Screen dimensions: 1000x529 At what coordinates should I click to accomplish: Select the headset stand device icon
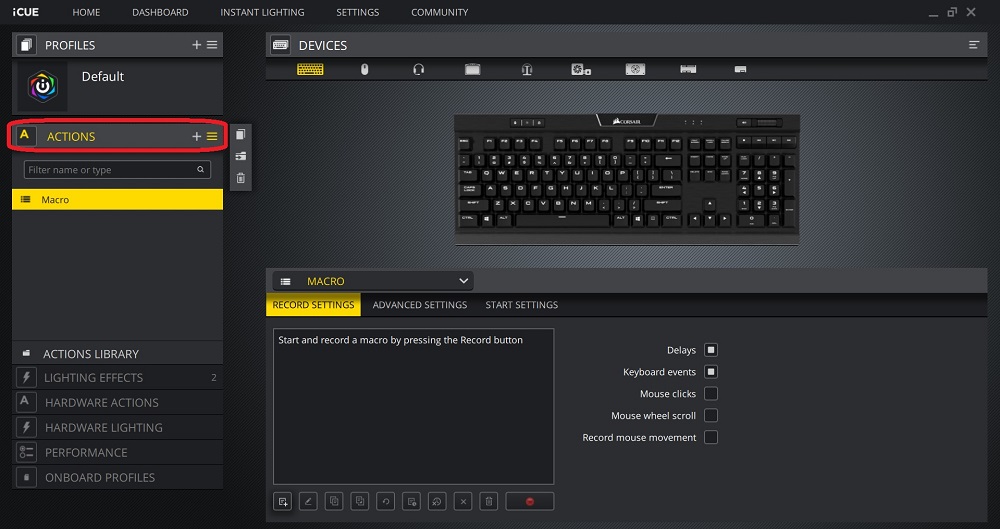click(526, 69)
